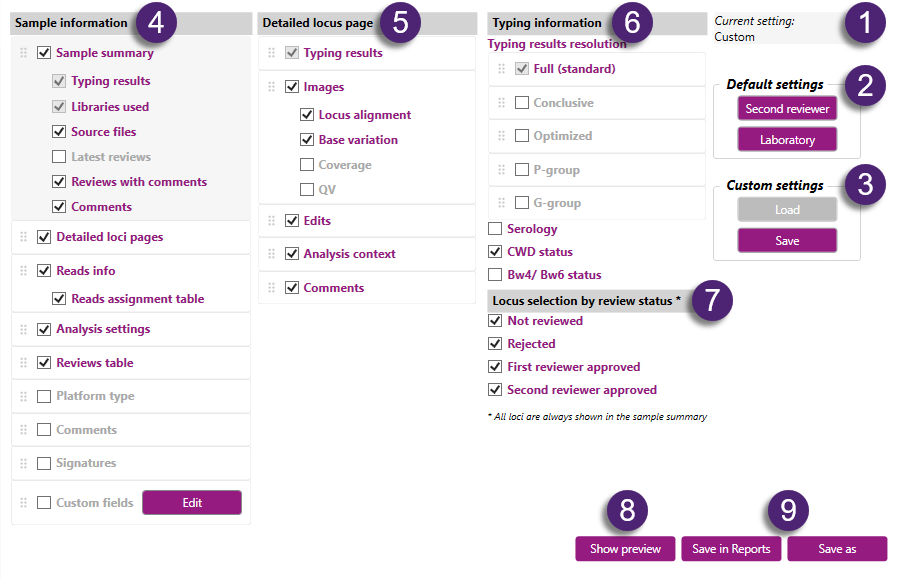Click the drag handle beside Edits row

(x=272, y=221)
